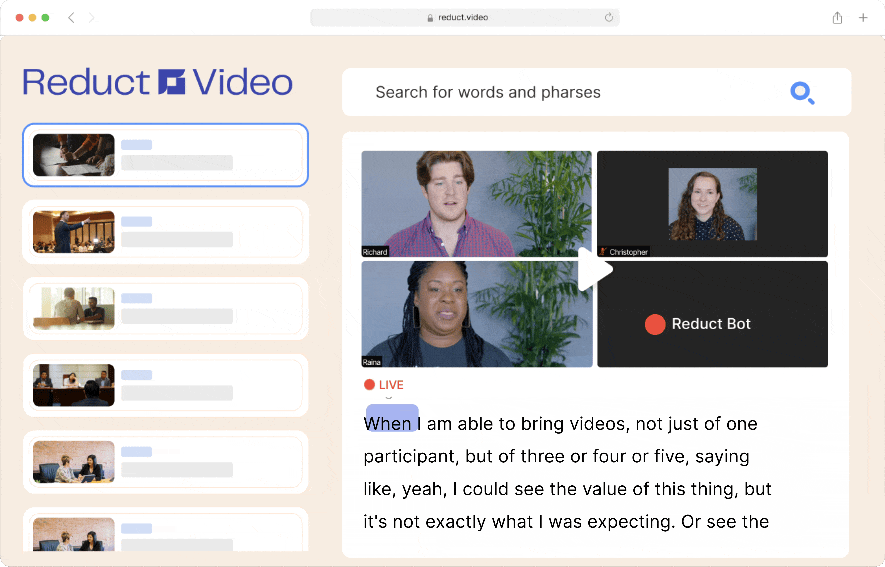Click the red Reduct Bot recording dot
The height and width of the screenshot is (567, 885).
coord(655,324)
